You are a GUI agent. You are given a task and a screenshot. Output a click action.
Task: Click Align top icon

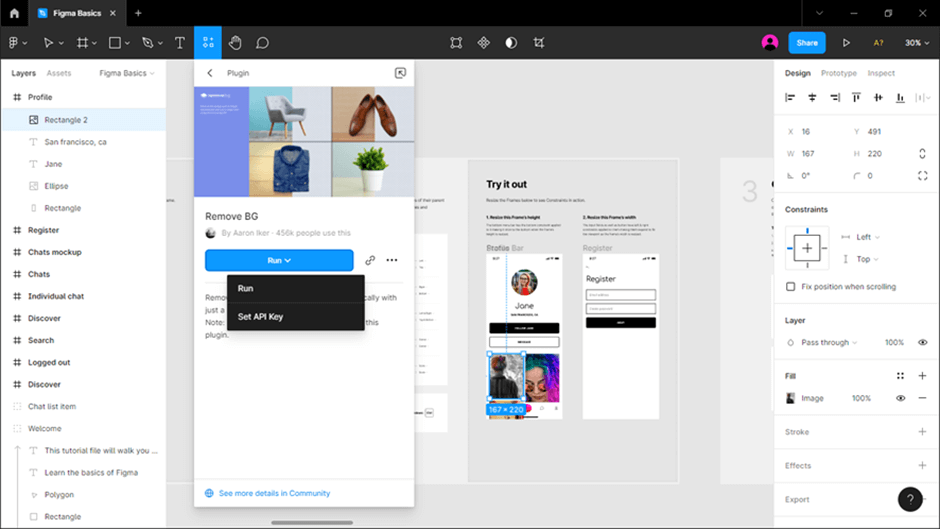(x=856, y=98)
